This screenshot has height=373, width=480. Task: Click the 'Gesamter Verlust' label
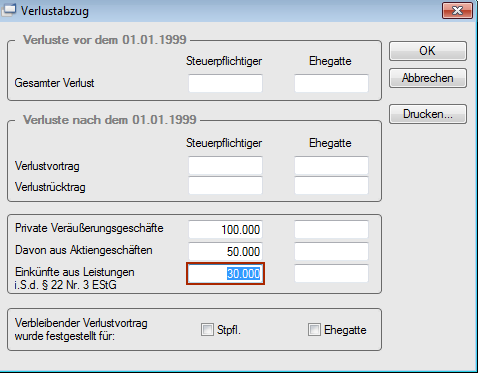coord(54,83)
